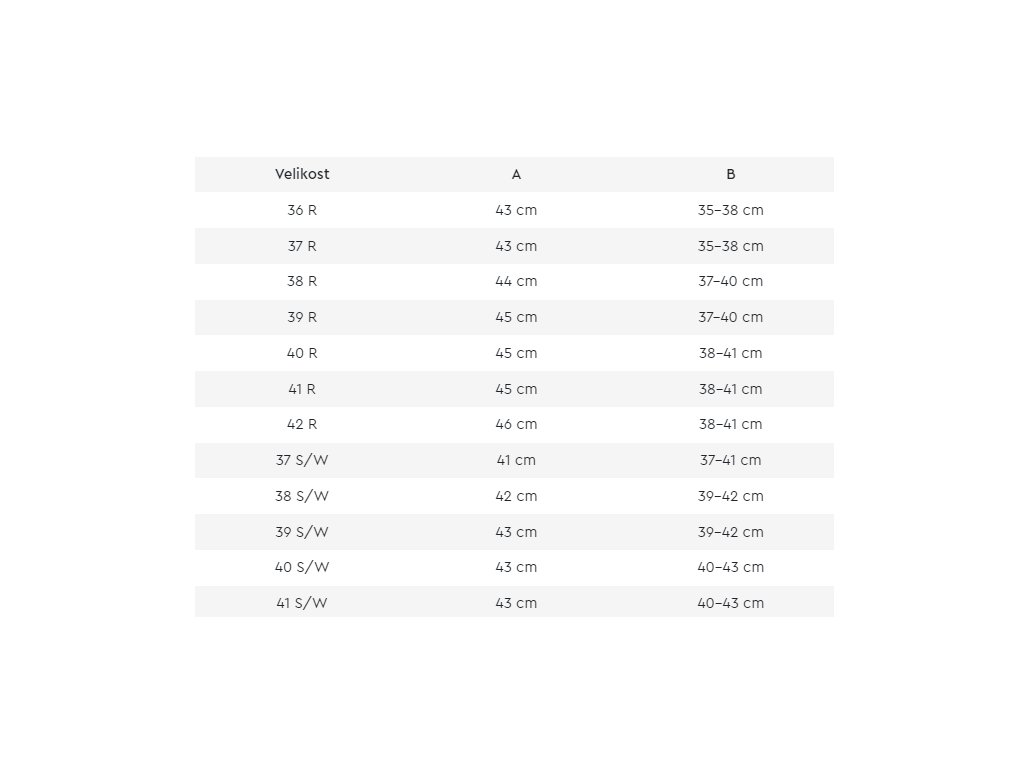Image resolution: width=1024 pixels, height=768 pixels.
Task: Click the 38 S/W size label
Action: click(302, 496)
